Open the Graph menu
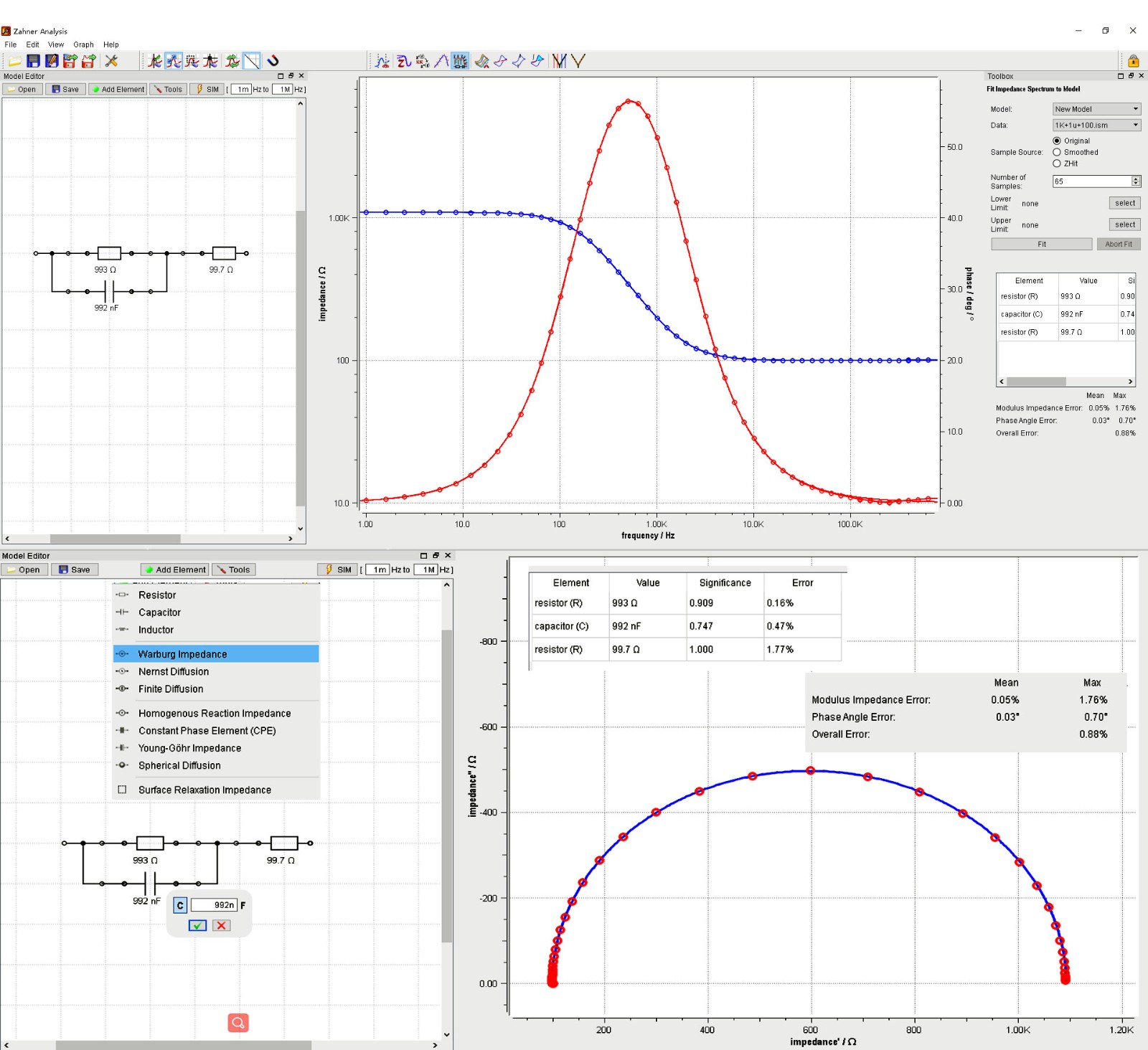1148x1050 pixels. click(x=83, y=44)
